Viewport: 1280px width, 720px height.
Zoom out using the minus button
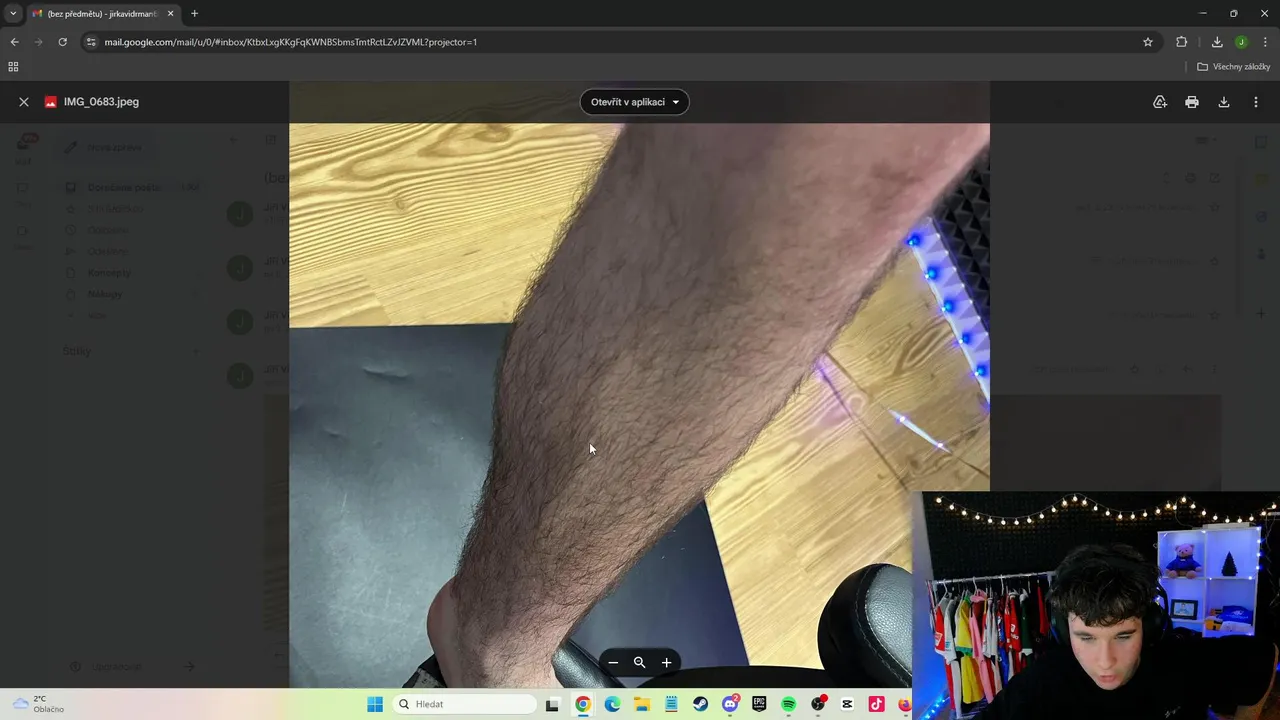tap(613, 662)
